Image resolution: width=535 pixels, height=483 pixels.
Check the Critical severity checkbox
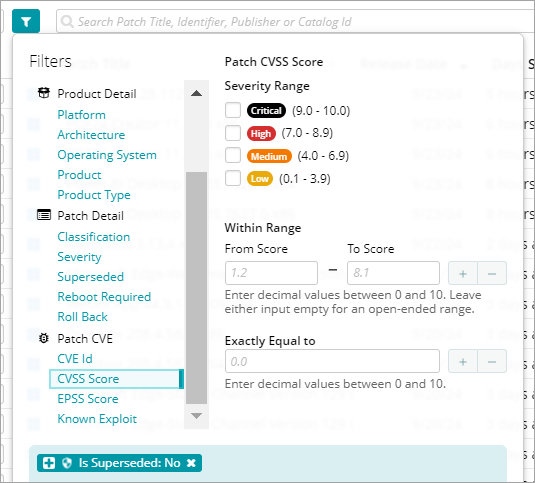233,111
